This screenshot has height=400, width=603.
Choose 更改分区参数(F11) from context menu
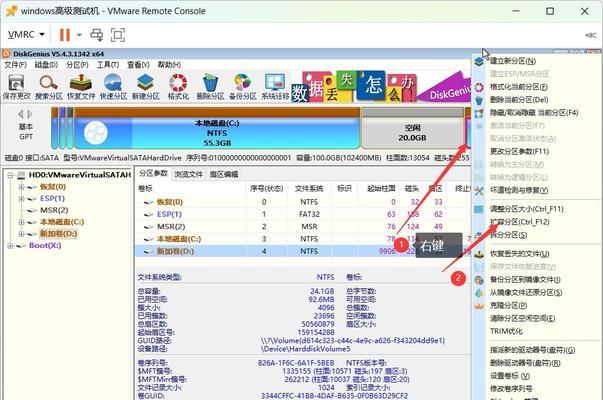pyautogui.click(x=519, y=151)
